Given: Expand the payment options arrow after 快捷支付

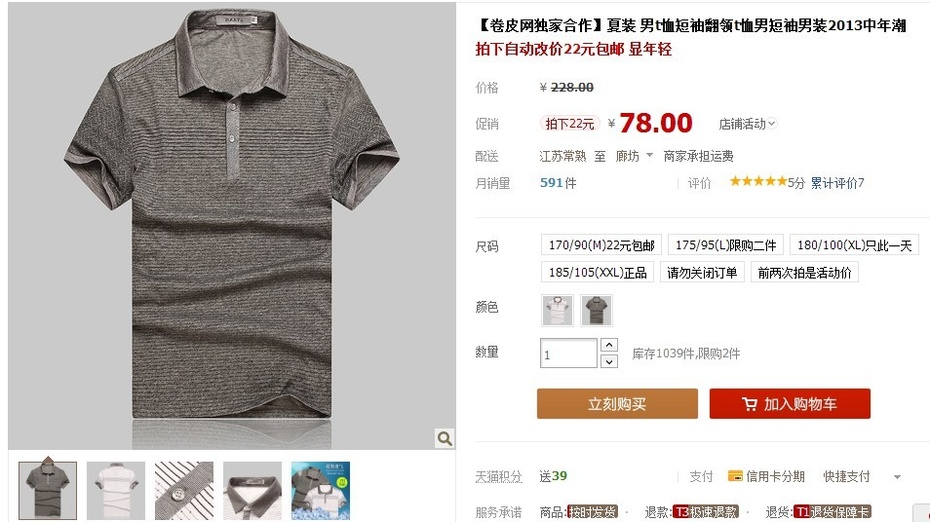Looking at the screenshot, I should (x=897, y=476).
